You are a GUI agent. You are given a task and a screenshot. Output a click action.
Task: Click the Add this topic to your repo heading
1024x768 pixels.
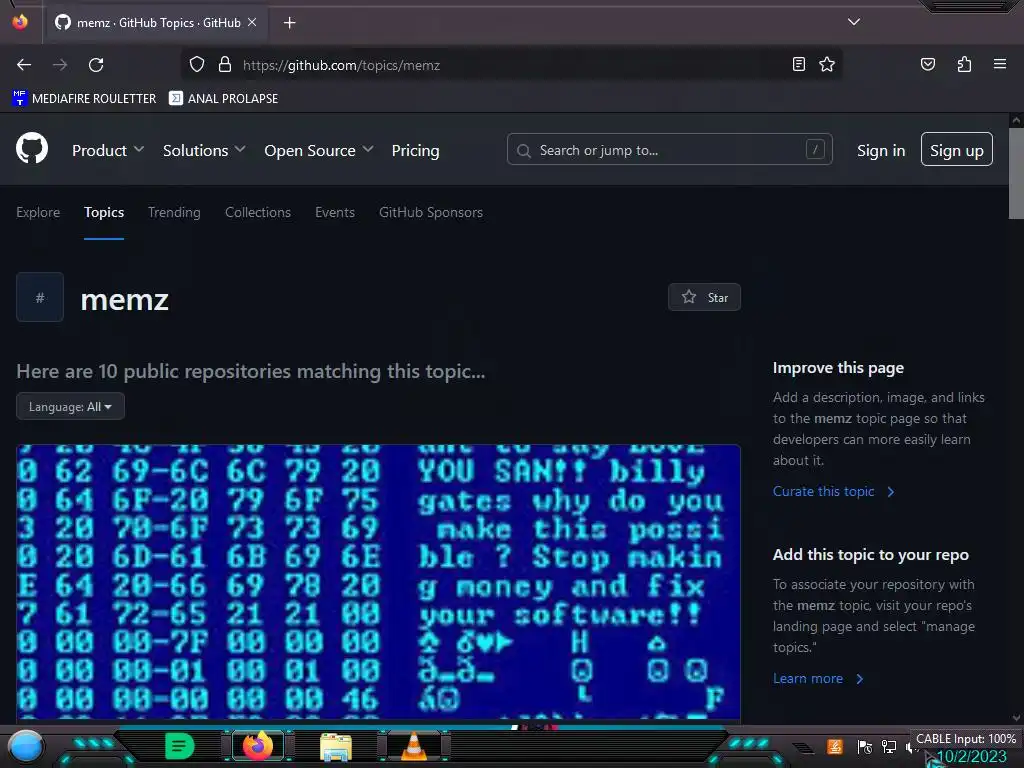(871, 554)
